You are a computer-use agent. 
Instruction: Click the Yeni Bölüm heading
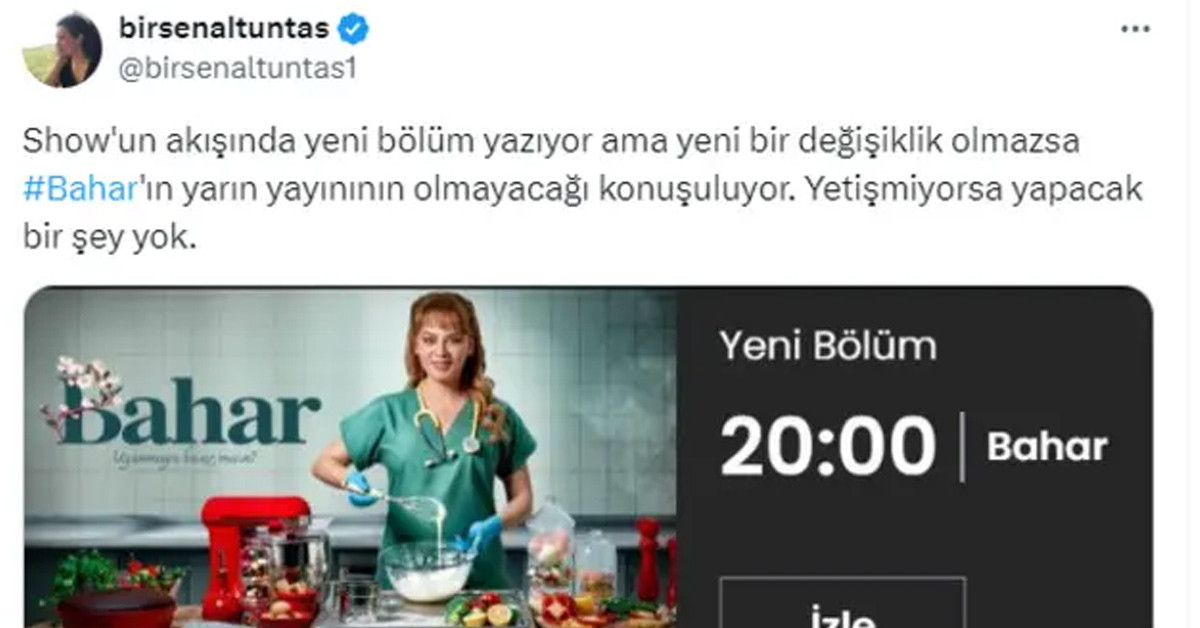828,346
